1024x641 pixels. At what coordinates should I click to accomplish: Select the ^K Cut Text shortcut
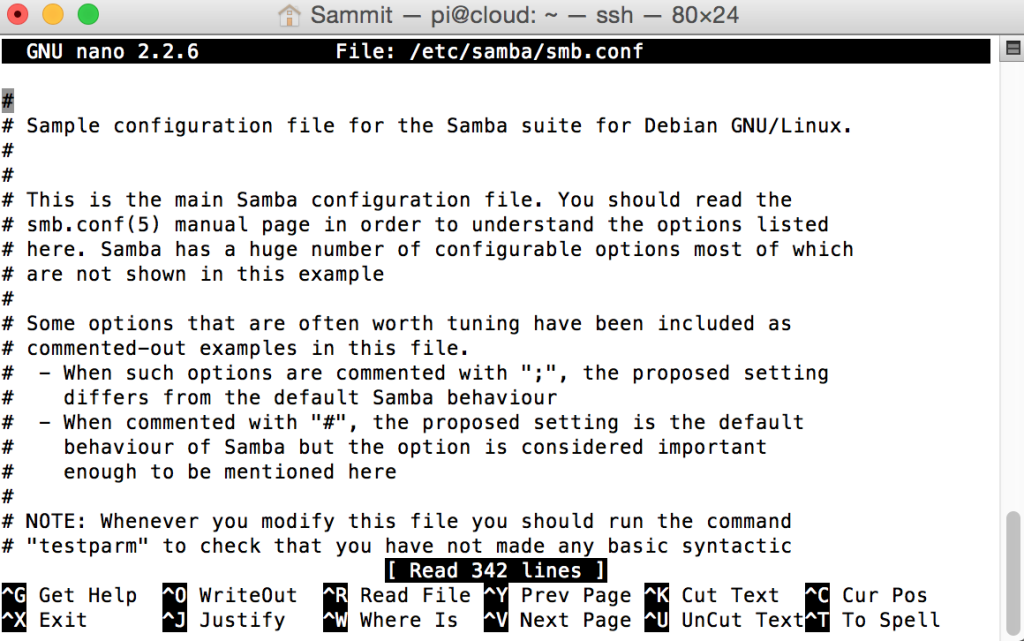point(712,595)
